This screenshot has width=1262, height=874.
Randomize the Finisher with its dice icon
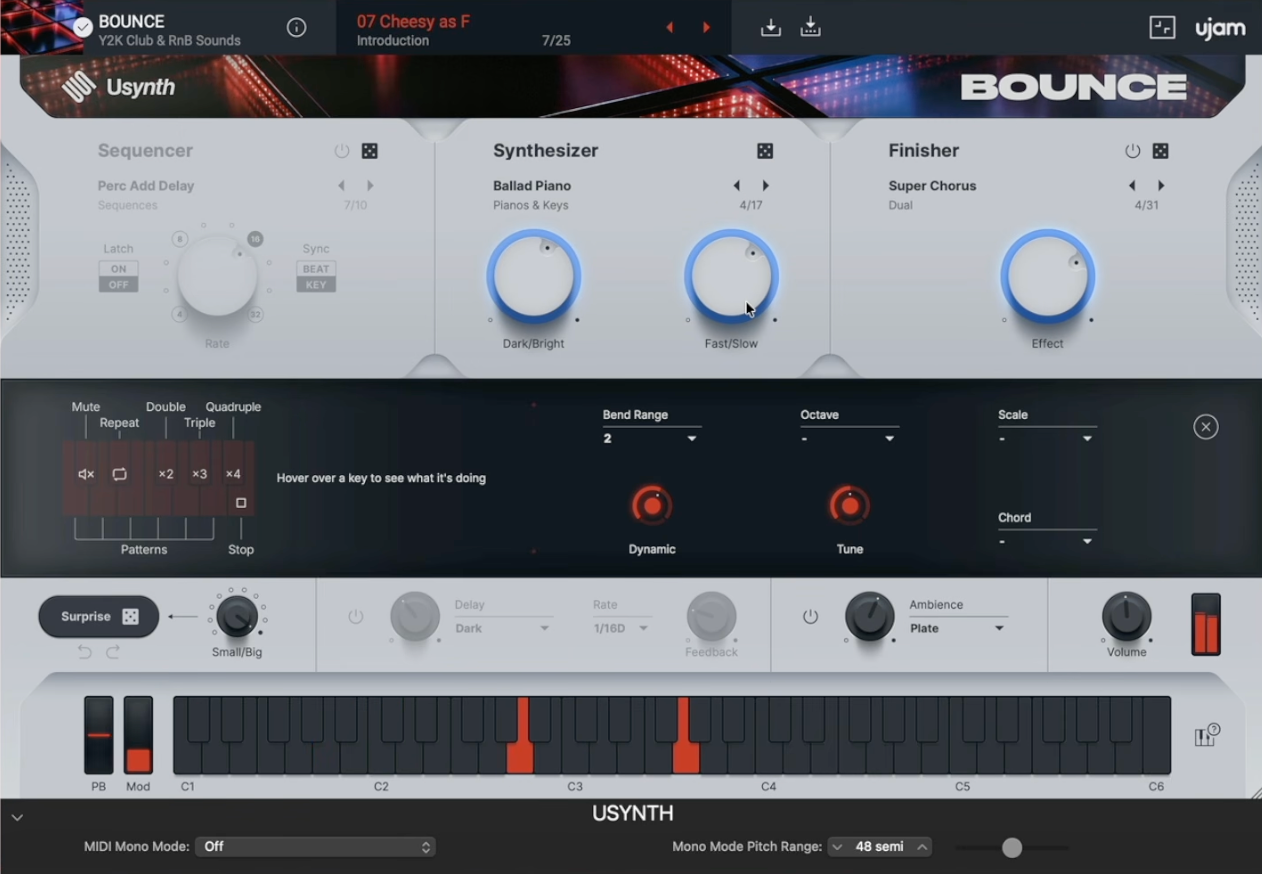click(1160, 151)
